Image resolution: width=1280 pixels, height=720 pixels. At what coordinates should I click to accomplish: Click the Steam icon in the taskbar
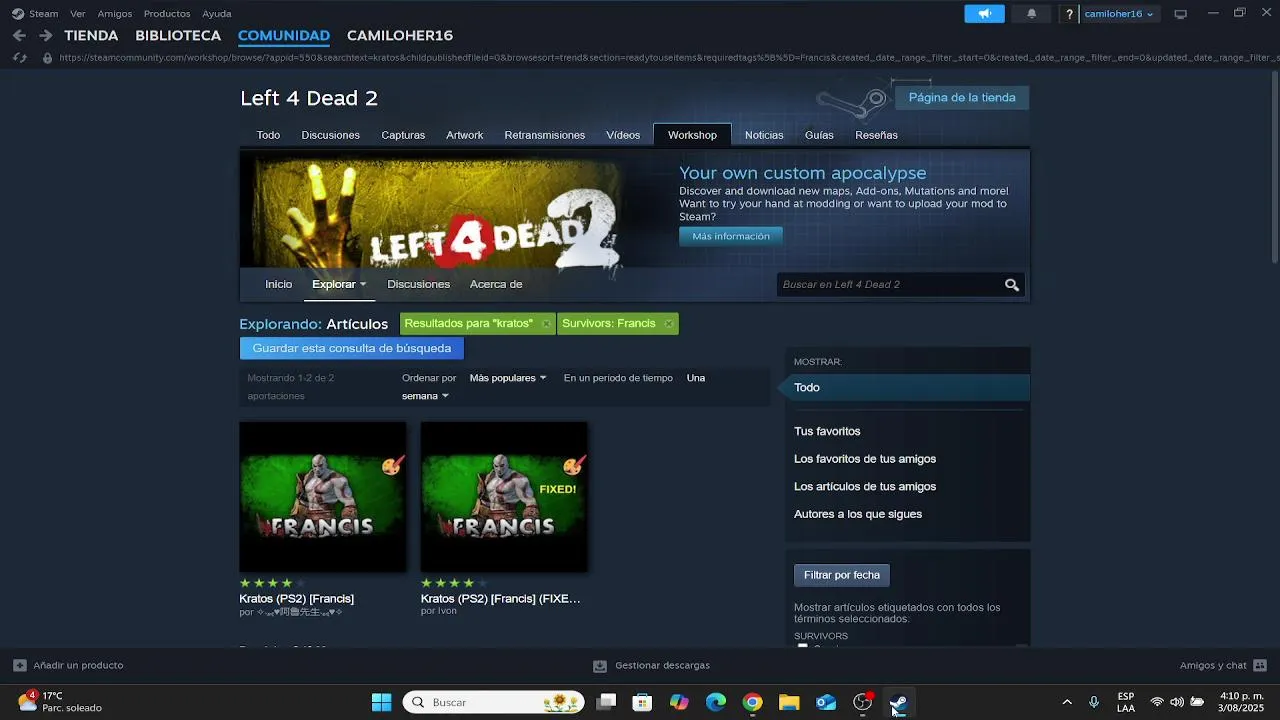[899, 702]
